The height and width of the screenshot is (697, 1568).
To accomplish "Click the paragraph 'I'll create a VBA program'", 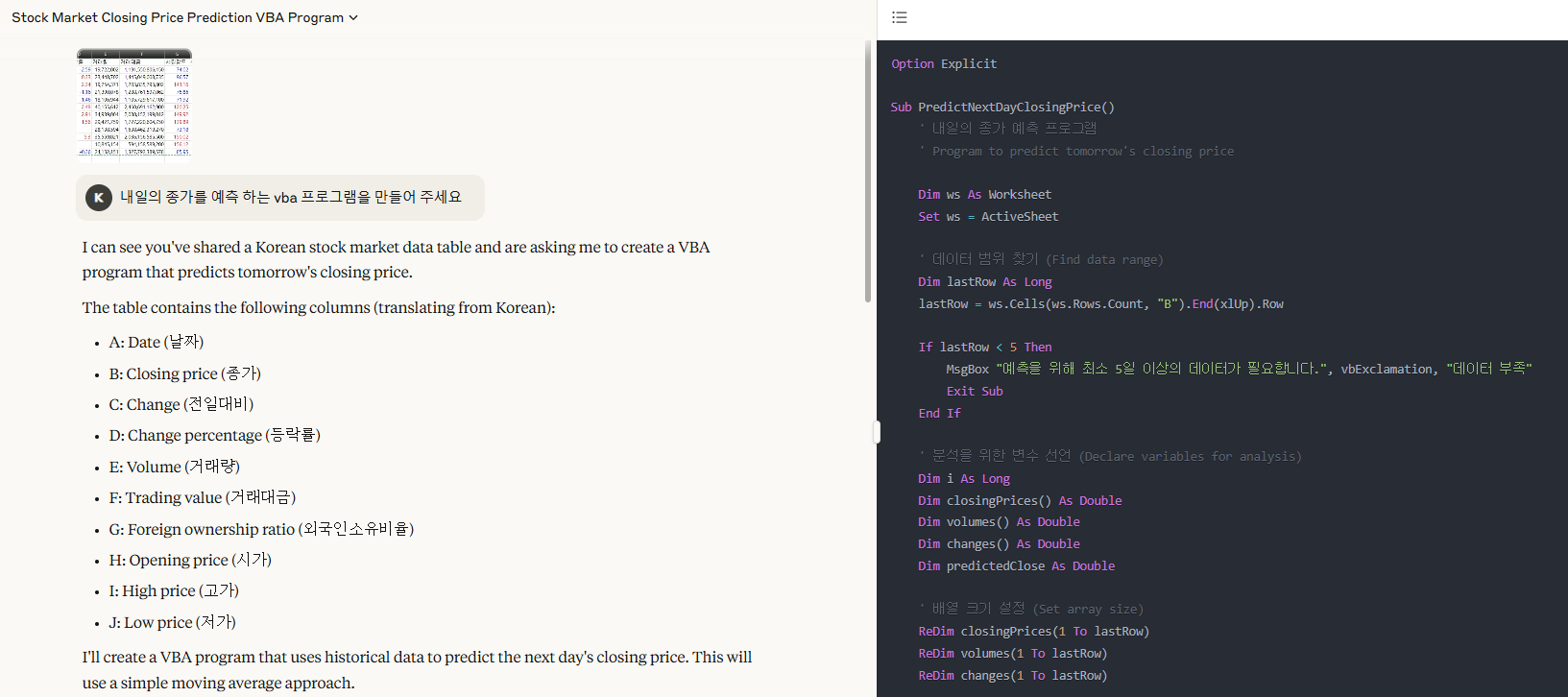I will tap(417, 669).
